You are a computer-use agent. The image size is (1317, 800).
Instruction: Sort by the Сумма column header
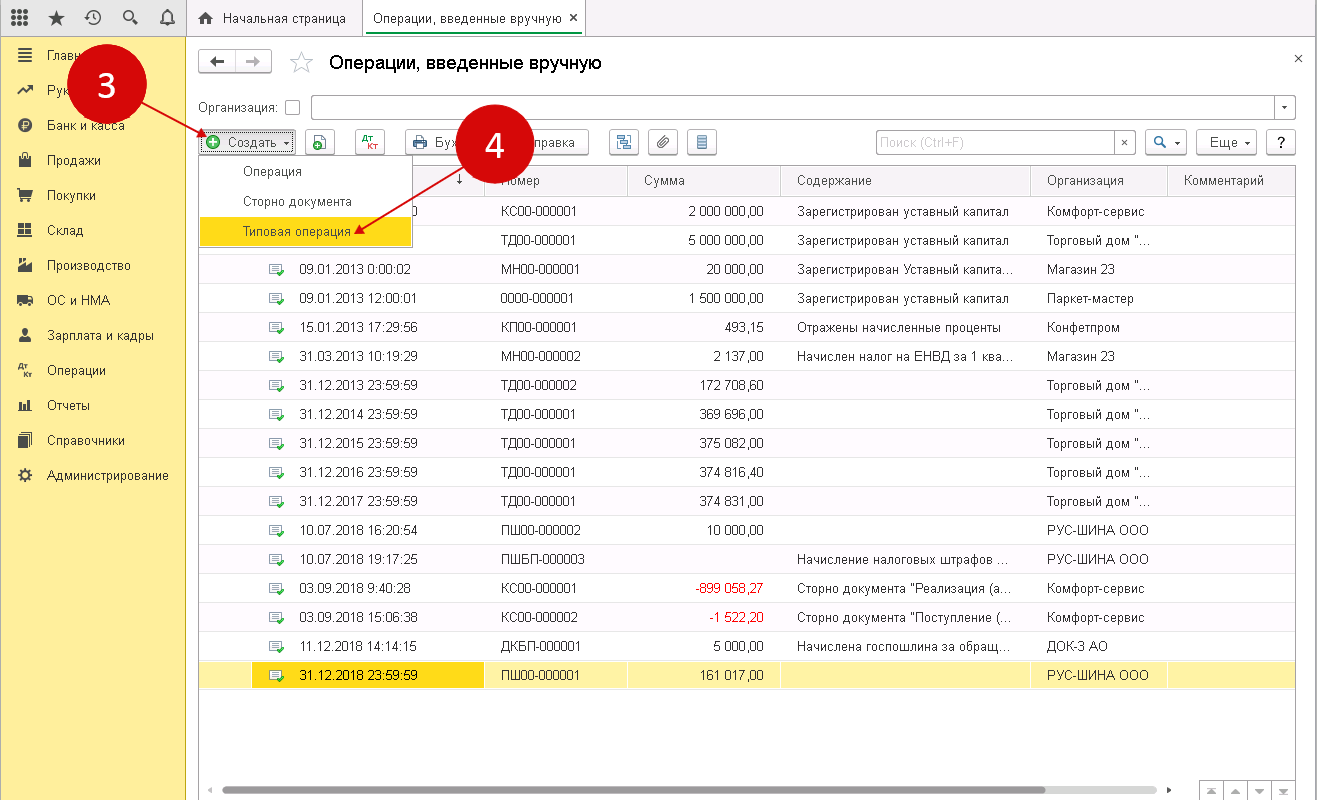(704, 181)
